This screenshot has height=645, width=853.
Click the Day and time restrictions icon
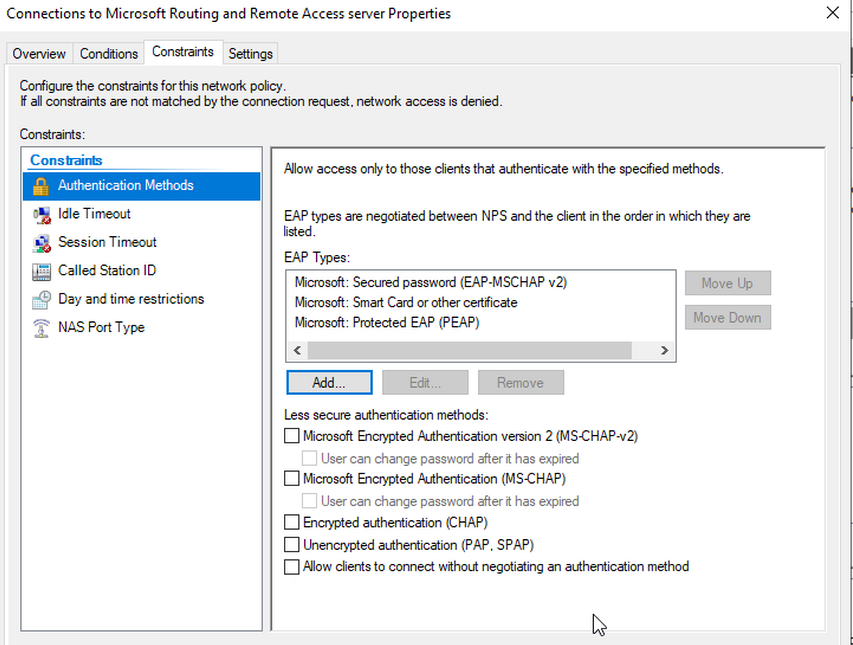point(41,299)
